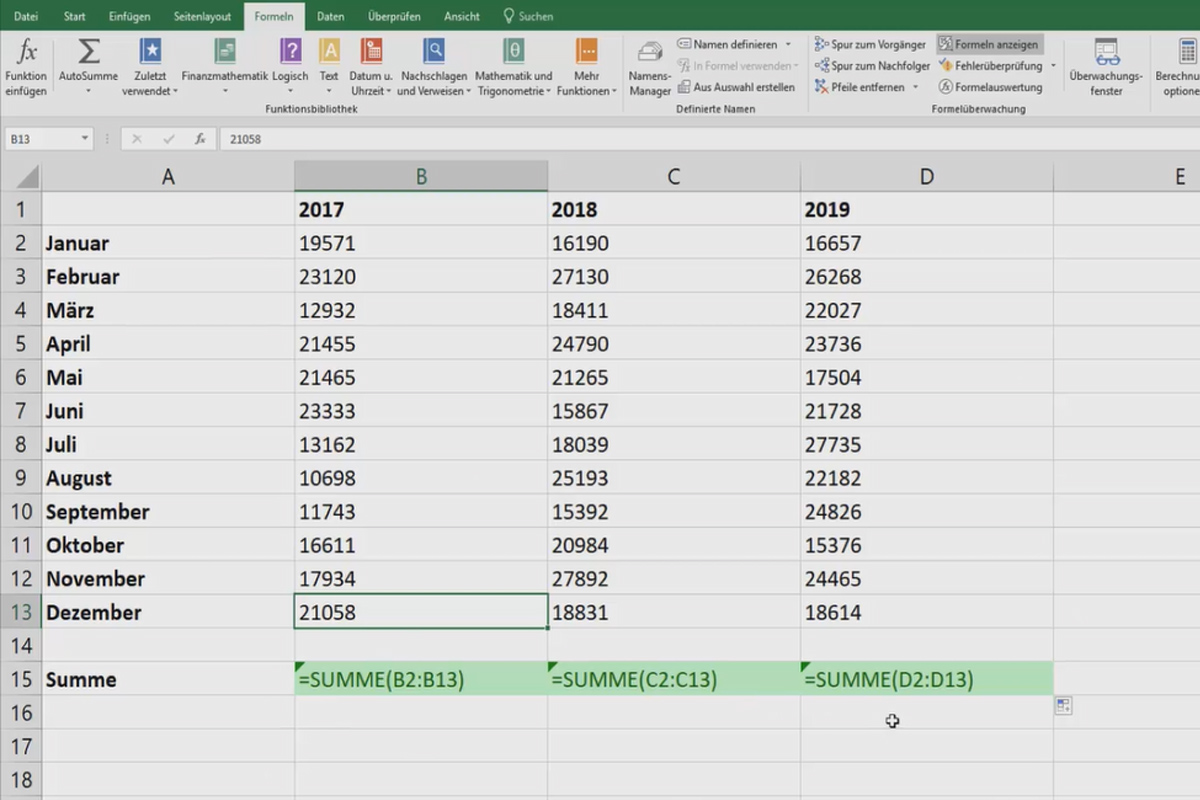Toggle Formeln anzeigen off
Image resolution: width=1200 pixels, height=800 pixels.
tap(990, 44)
